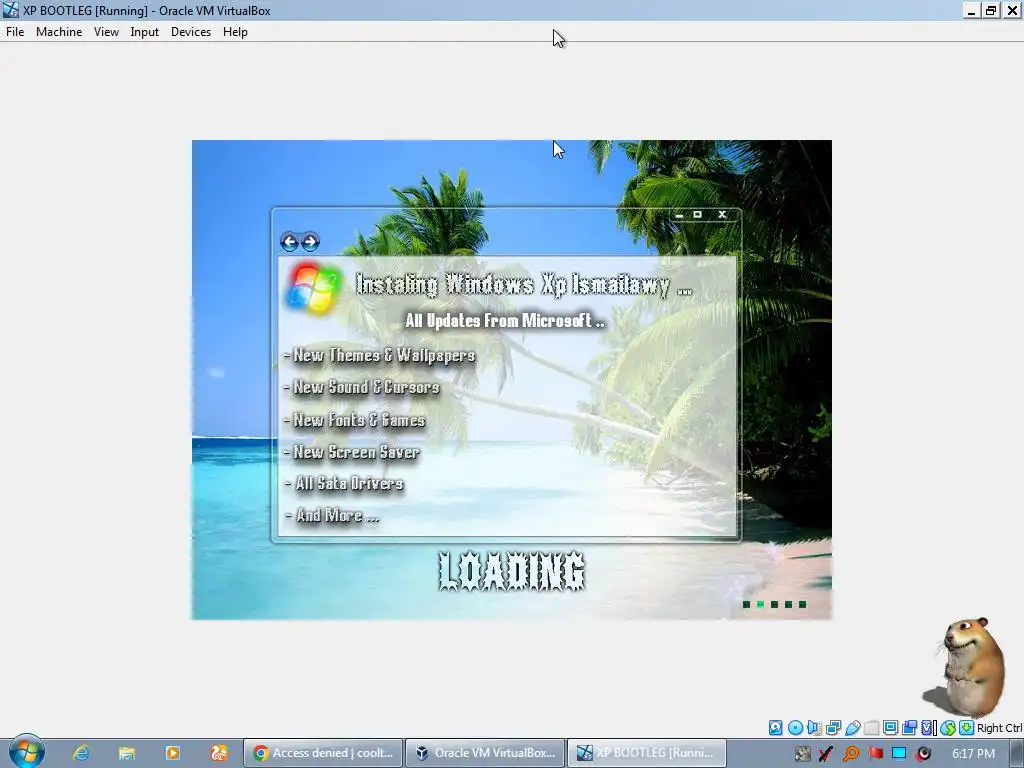
Task: Click New Sound & Cursors text
Action: point(366,387)
